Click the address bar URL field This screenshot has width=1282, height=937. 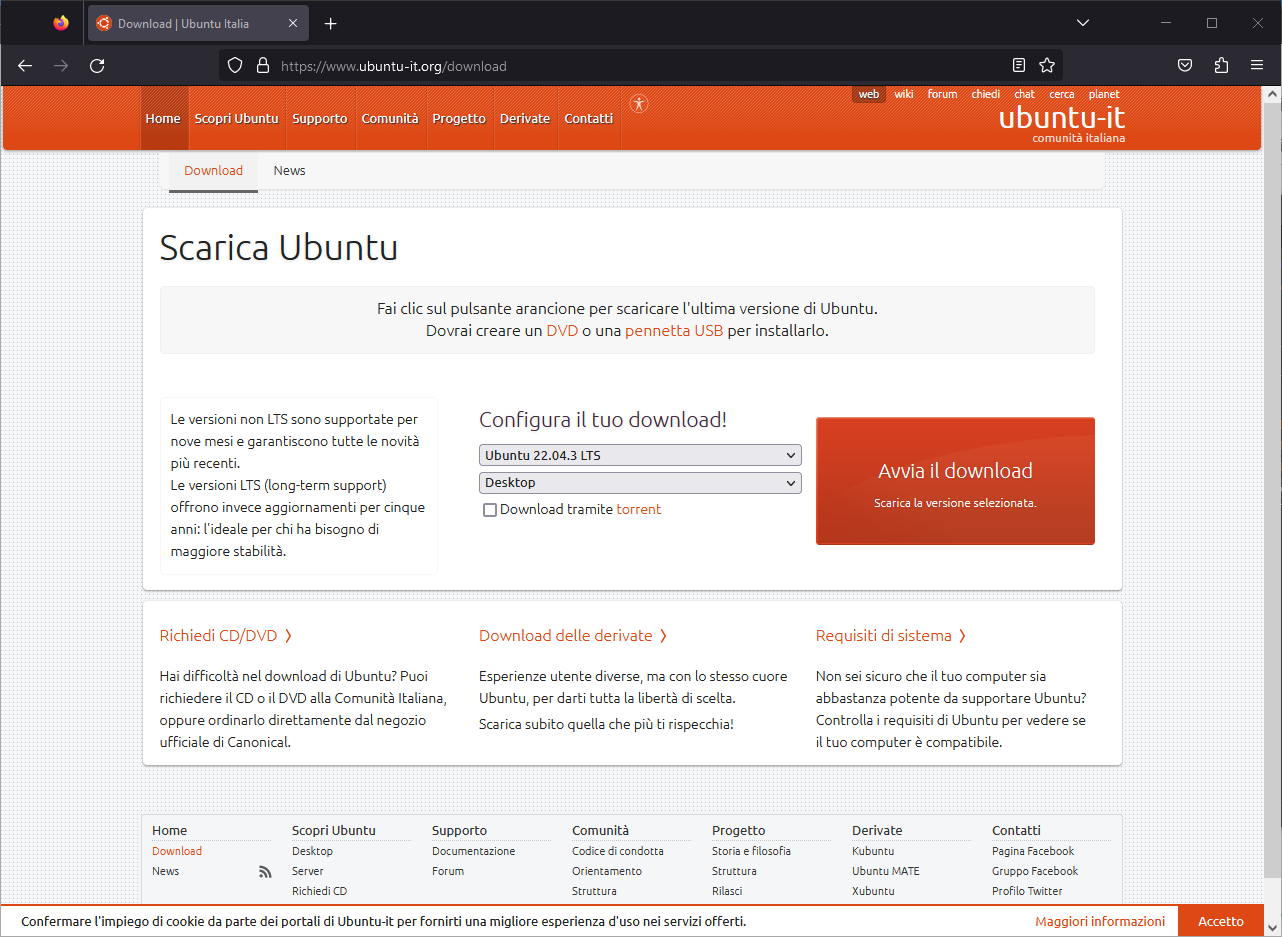click(640, 66)
